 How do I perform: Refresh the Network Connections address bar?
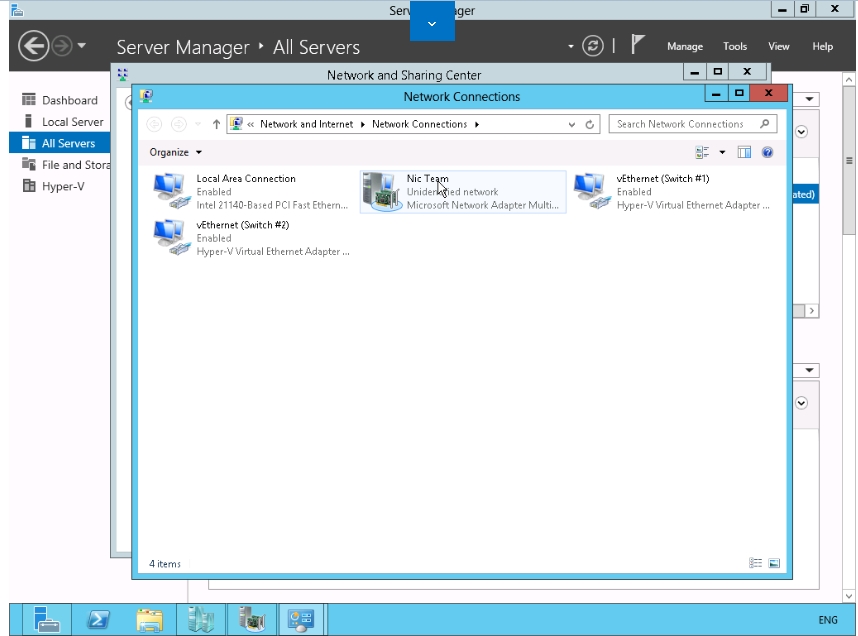[591, 125]
